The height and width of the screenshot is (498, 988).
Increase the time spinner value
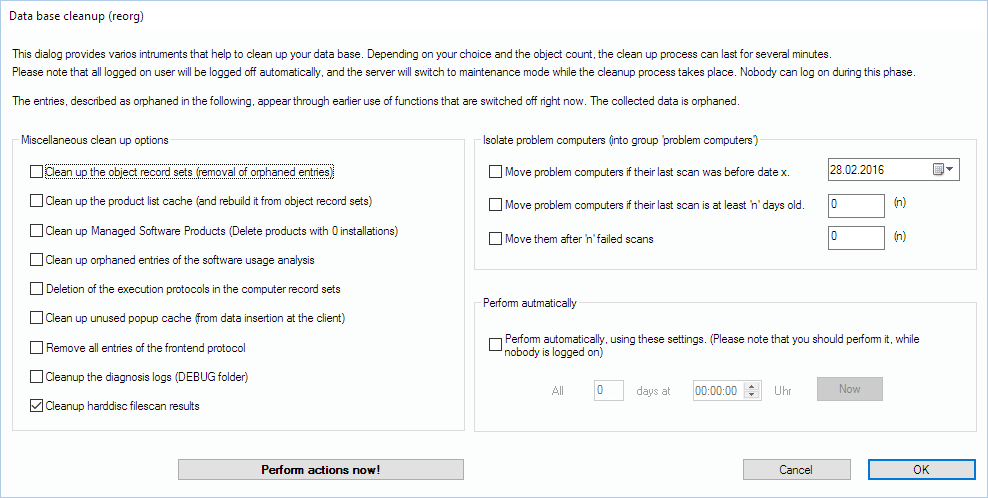(x=753, y=385)
